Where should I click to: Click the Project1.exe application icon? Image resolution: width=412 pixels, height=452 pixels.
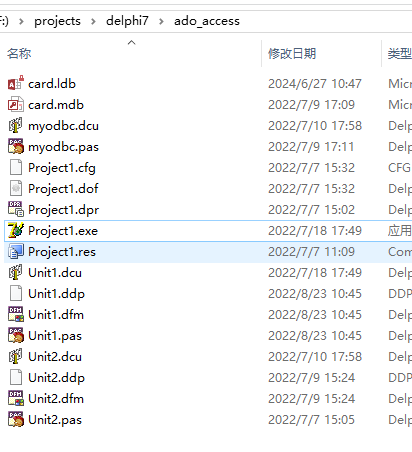point(16,230)
